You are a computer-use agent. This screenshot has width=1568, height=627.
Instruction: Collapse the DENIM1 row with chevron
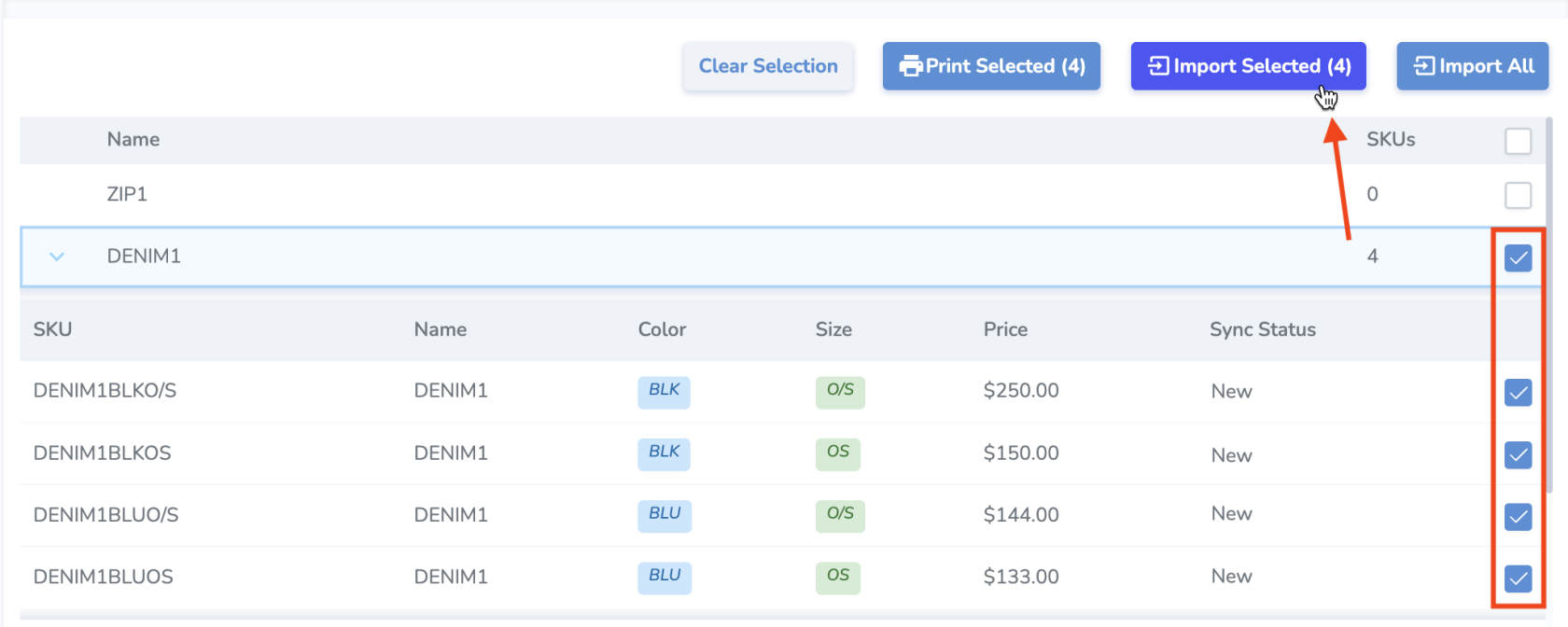57,257
